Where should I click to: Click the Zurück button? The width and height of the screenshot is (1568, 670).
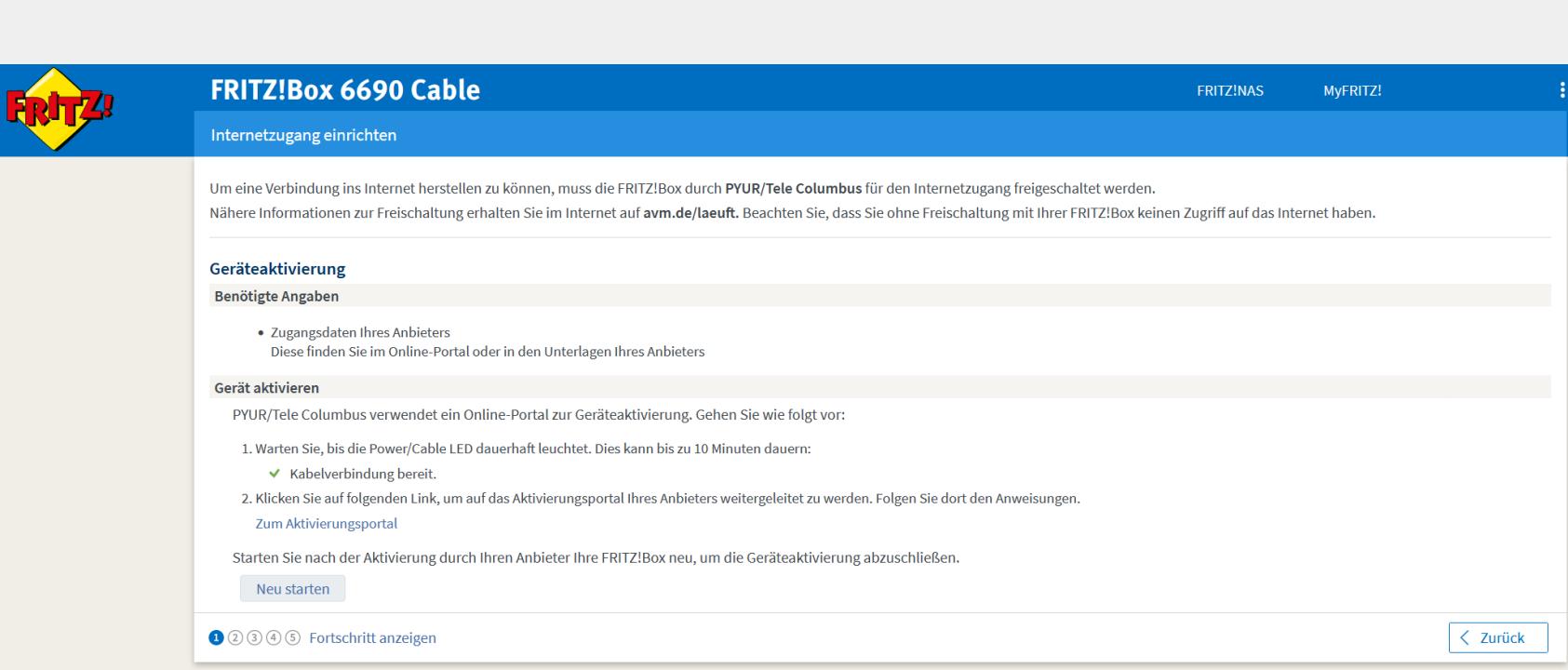click(x=1497, y=638)
